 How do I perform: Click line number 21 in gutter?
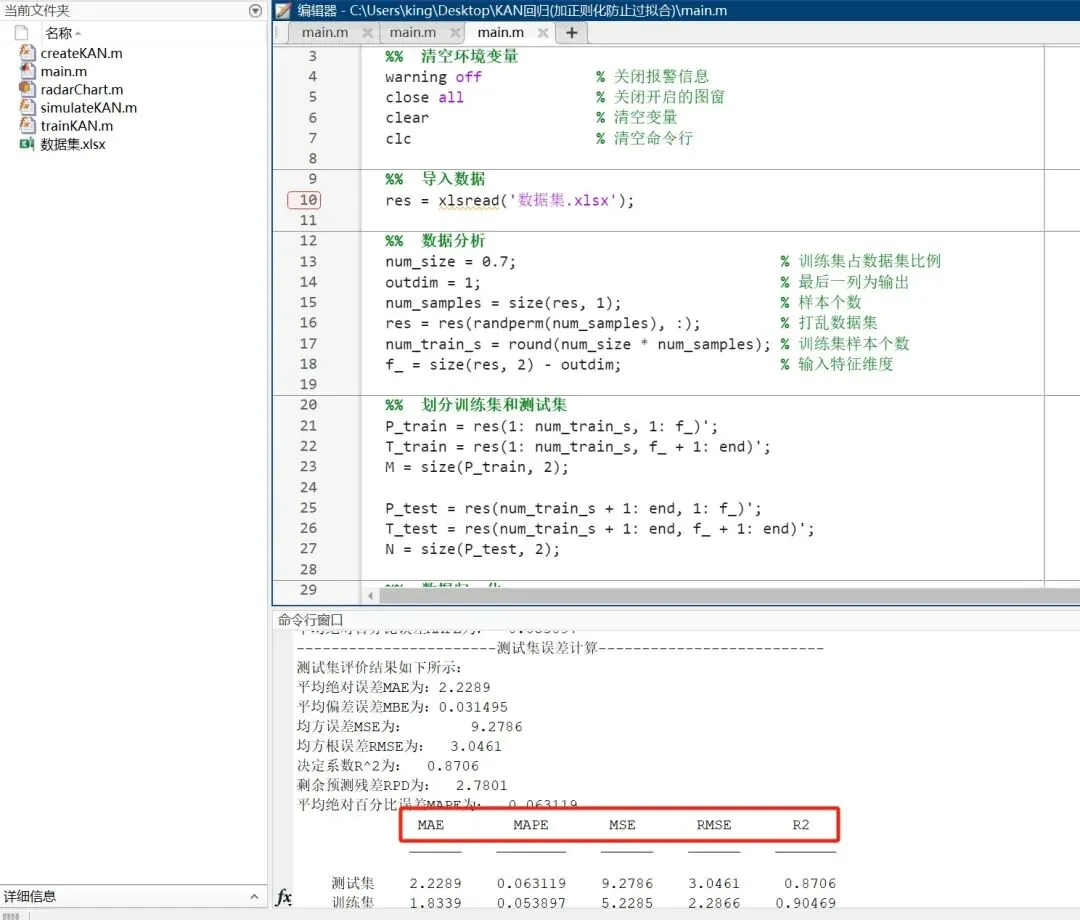pos(308,426)
